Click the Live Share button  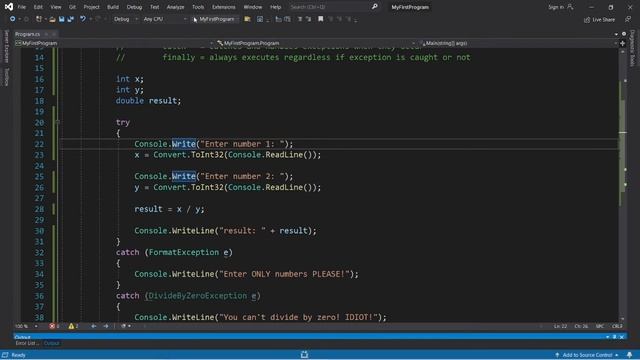click(x=599, y=20)
